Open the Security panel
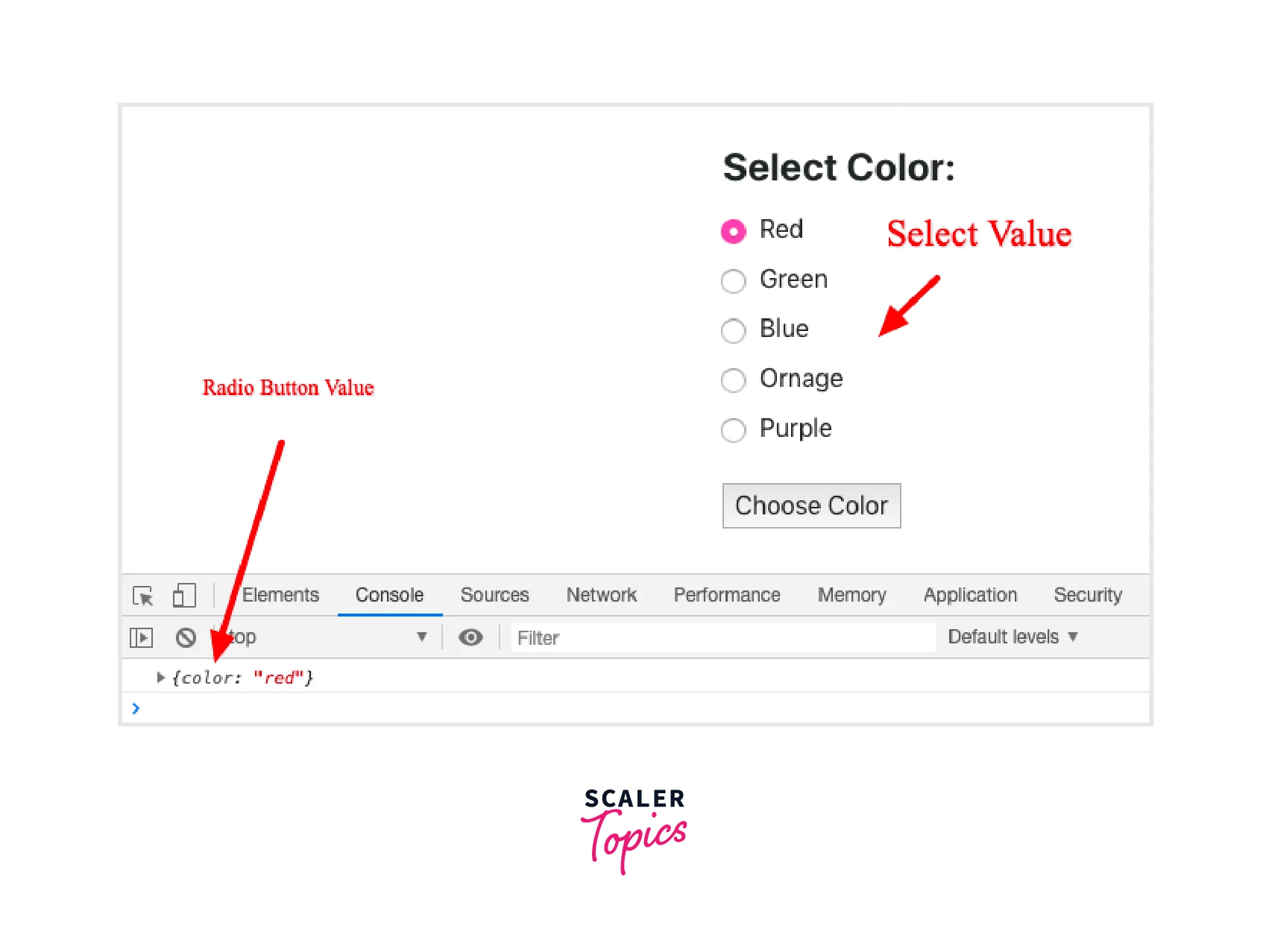The width and height of the screenshot is (1272, 952). [1087, 595]
